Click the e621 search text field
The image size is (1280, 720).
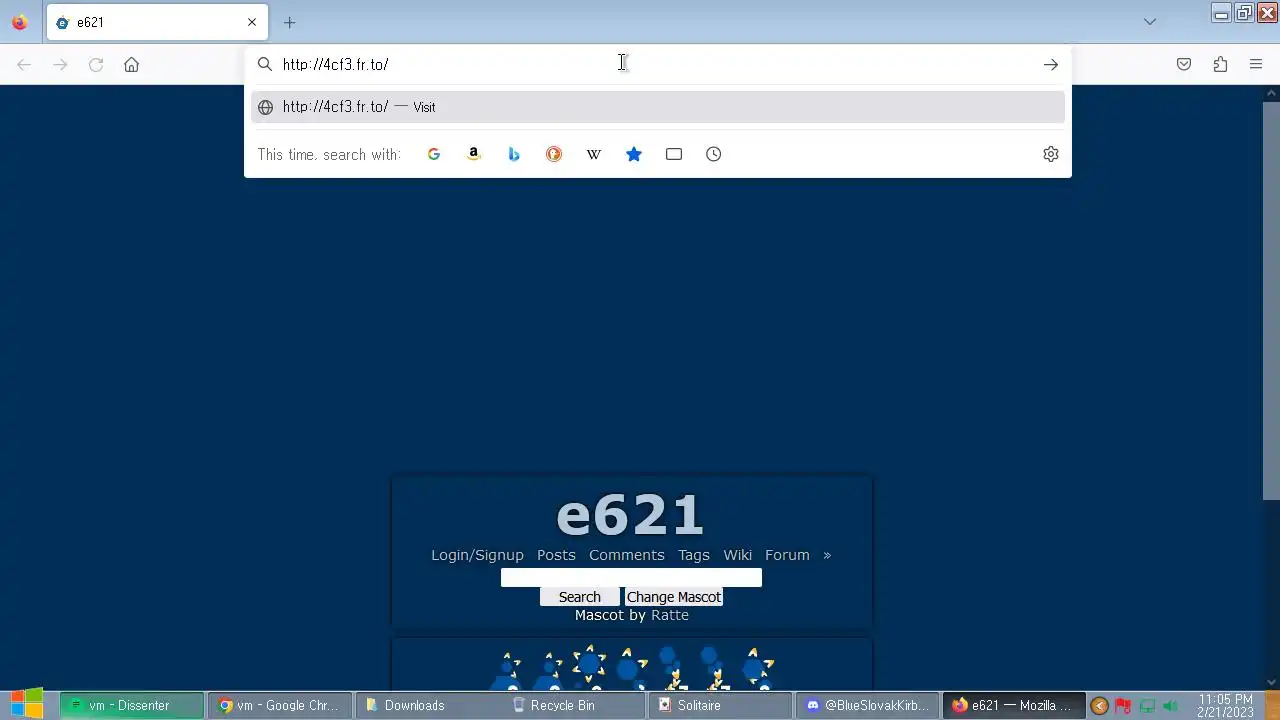[631, 577]
